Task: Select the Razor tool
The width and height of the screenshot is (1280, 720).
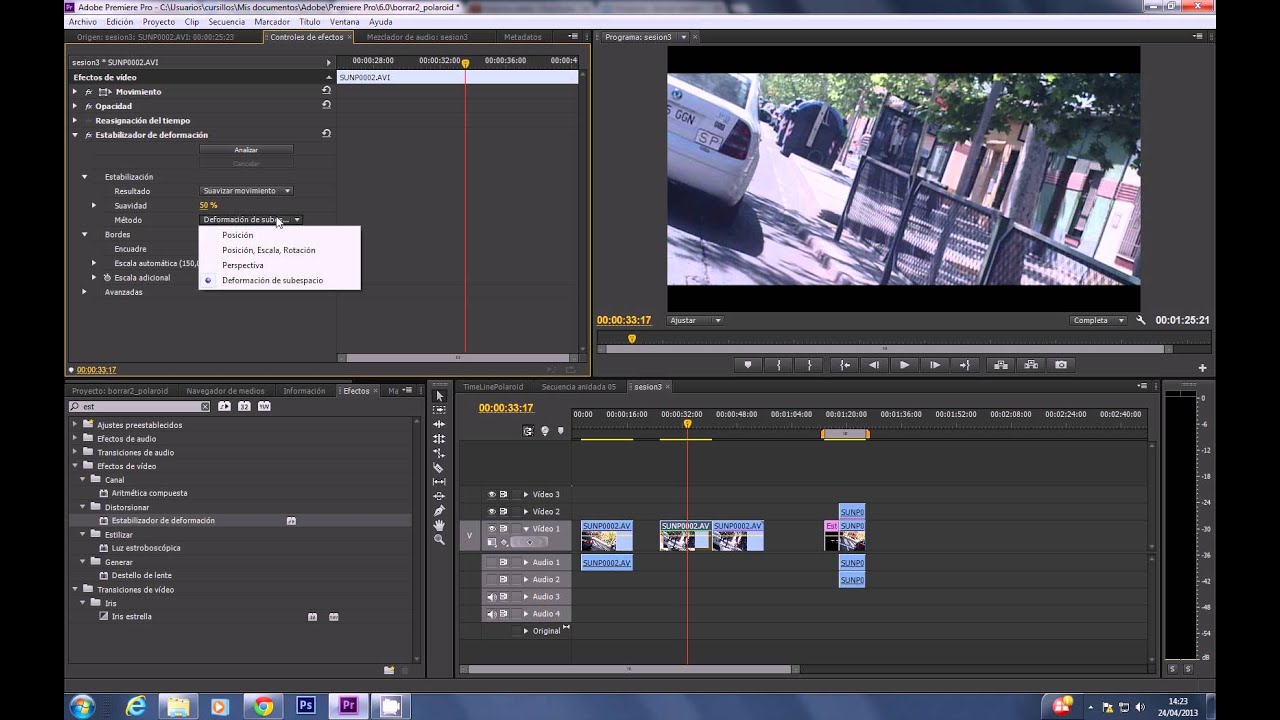Action: click(x=439, y=467)
